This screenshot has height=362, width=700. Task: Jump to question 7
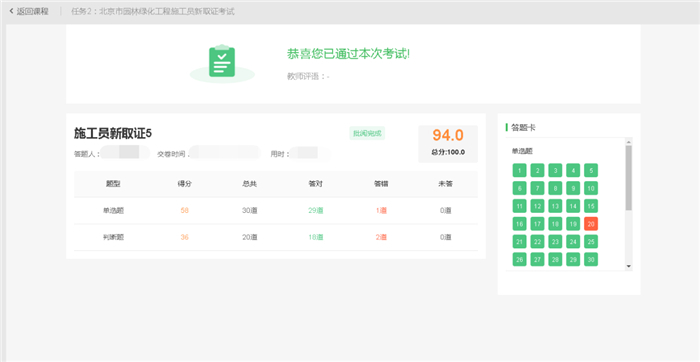pyautogui.click(x=538, y=188)
